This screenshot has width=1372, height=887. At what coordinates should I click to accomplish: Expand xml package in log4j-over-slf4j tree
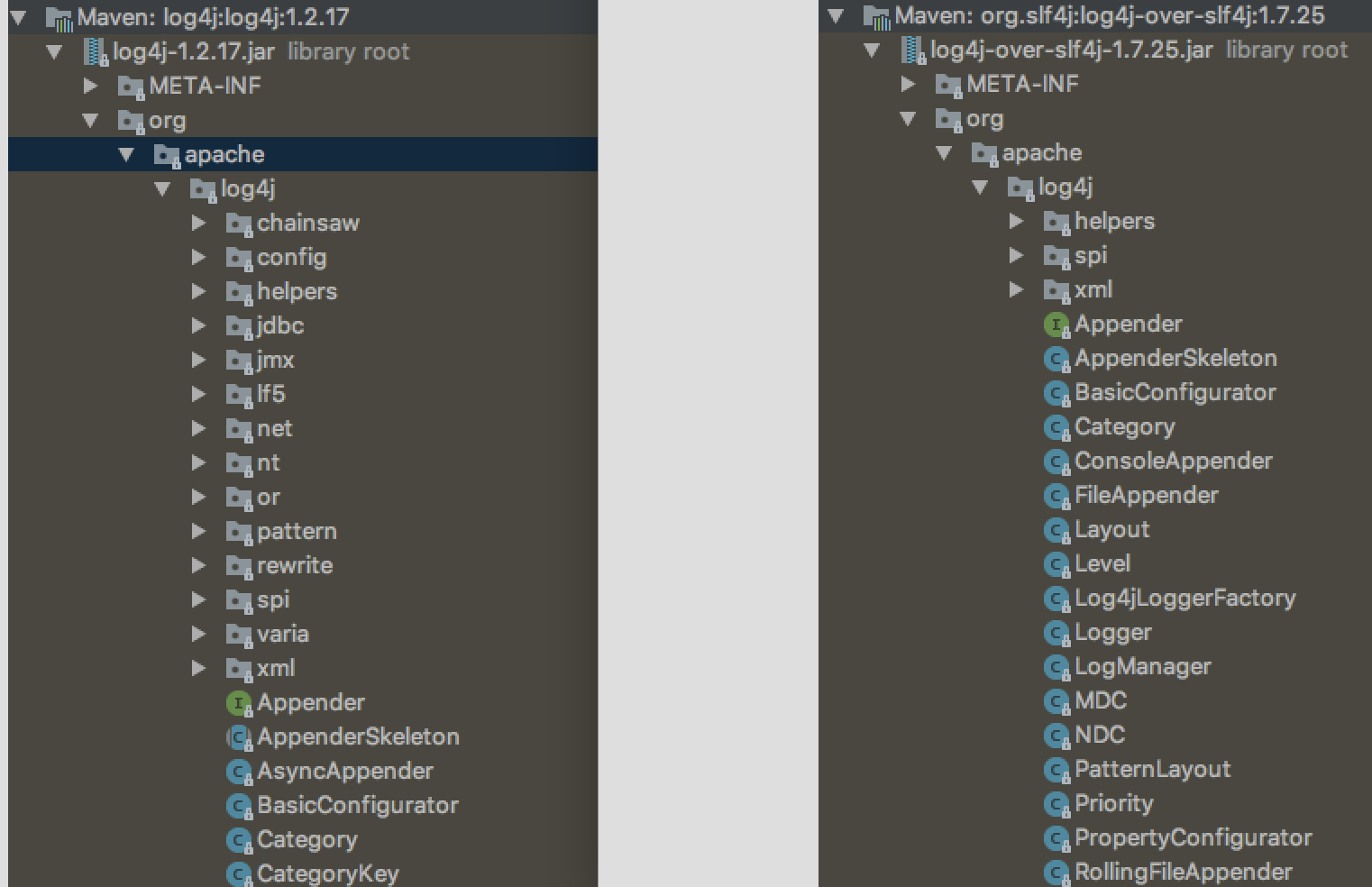coord(1016,289)
